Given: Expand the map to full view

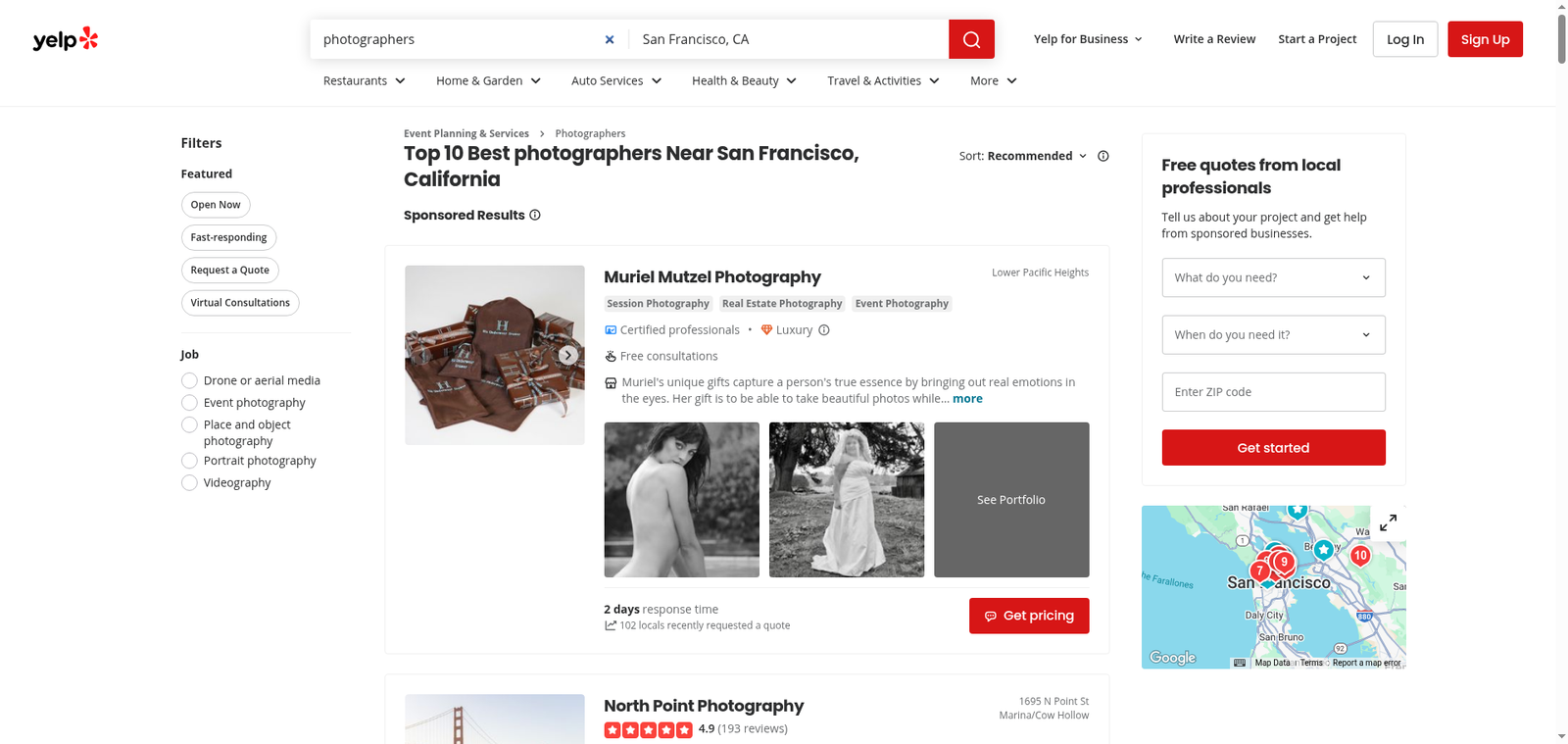Looking at the screenshot, I should 1388,523.
